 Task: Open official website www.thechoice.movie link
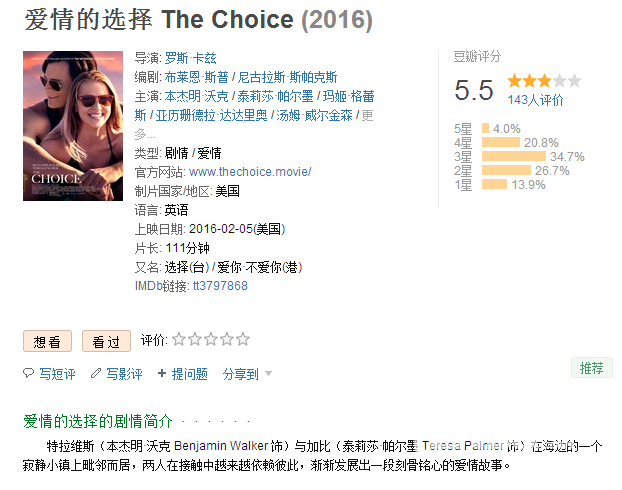(x=250, y=172)
